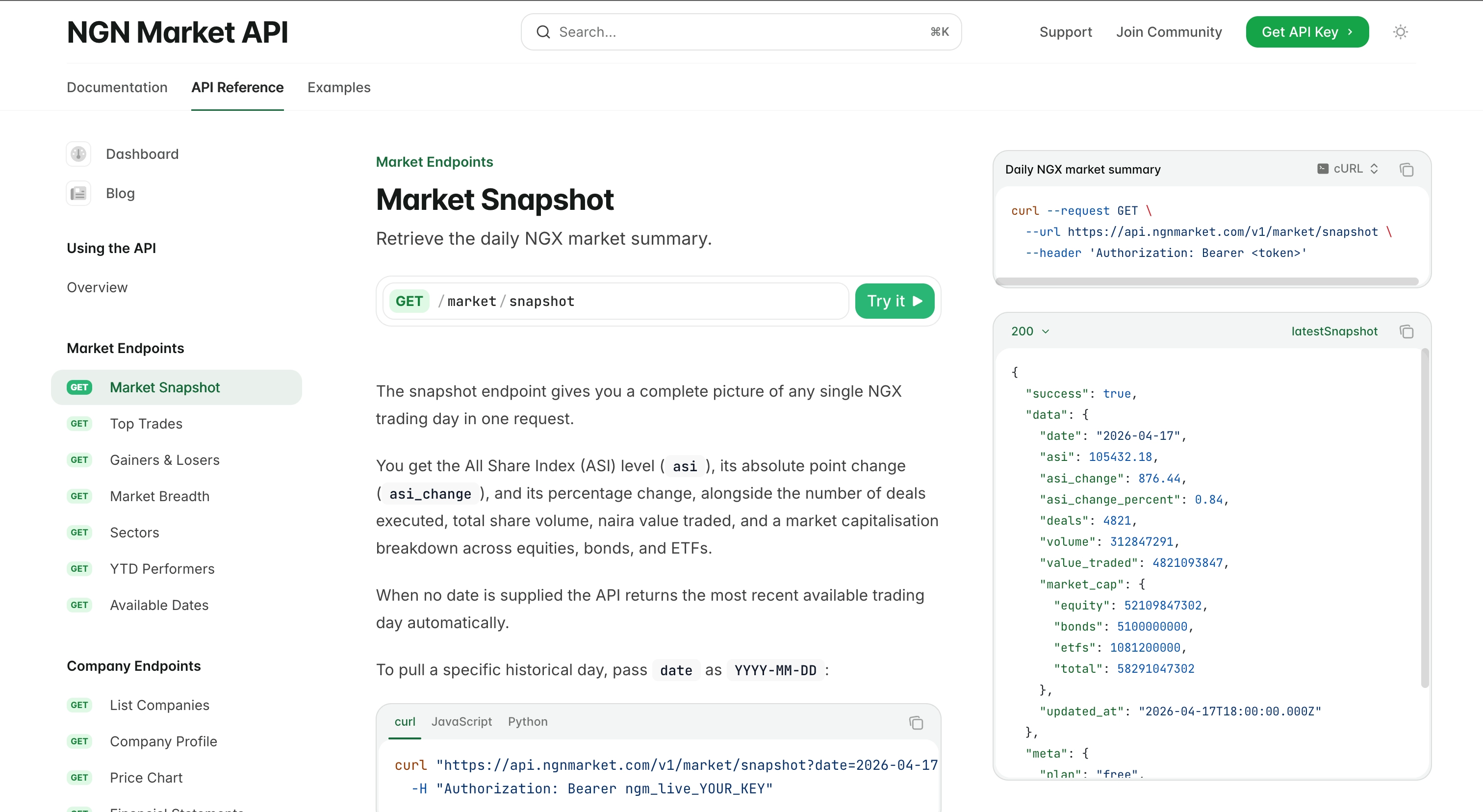This screenshot has height=812, width=1483.
Task: Open the Join Community link
Action: pyautogui.click(x=1169, y=32)
